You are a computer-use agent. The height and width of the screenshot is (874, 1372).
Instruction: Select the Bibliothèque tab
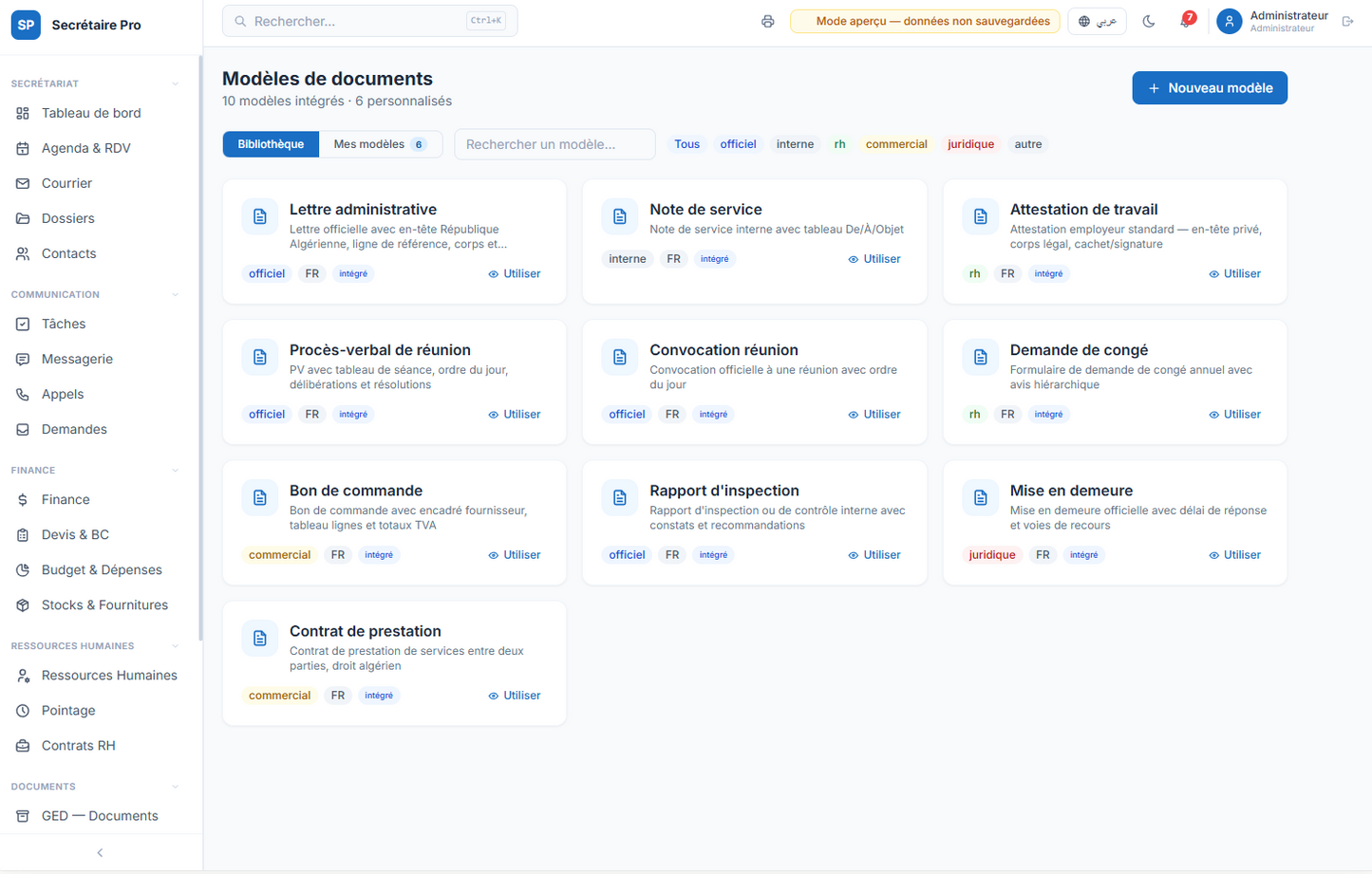point(271,144)
